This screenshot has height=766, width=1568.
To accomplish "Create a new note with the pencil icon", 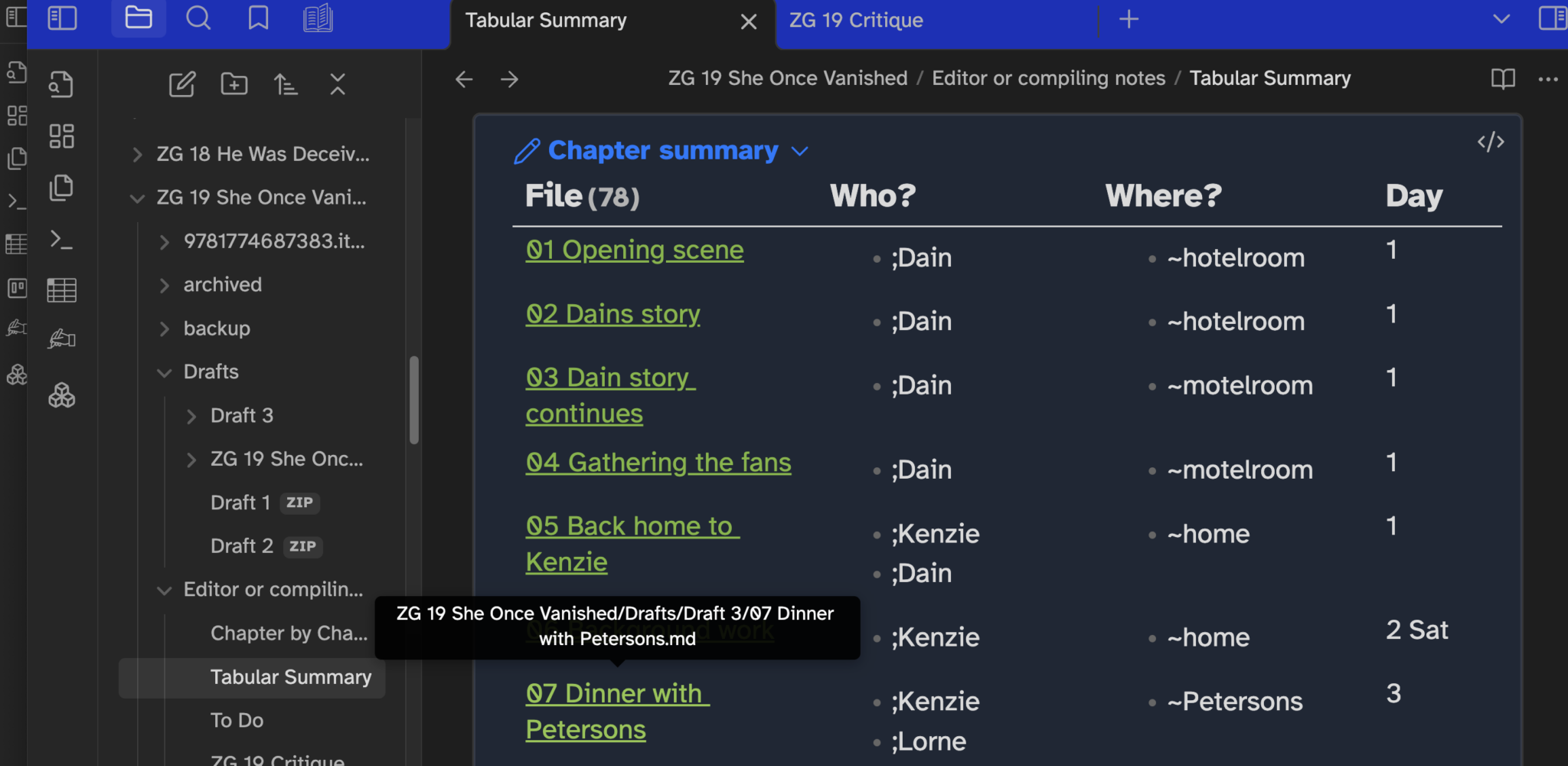I will coord(181,84).
